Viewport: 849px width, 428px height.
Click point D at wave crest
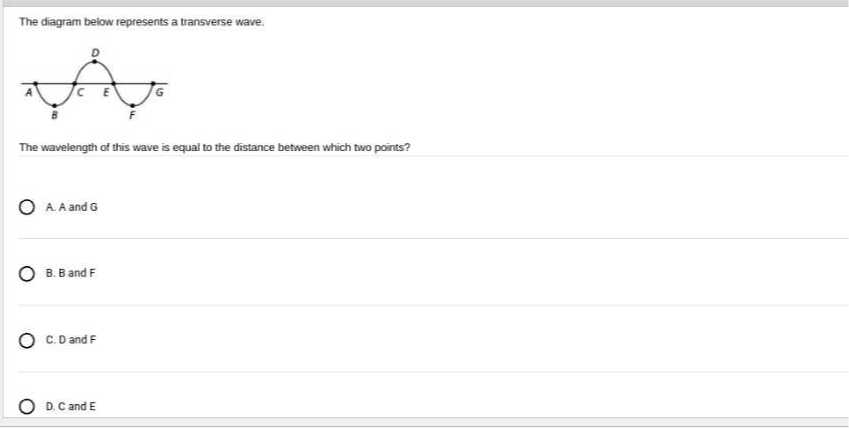click(x=95, y=62)
